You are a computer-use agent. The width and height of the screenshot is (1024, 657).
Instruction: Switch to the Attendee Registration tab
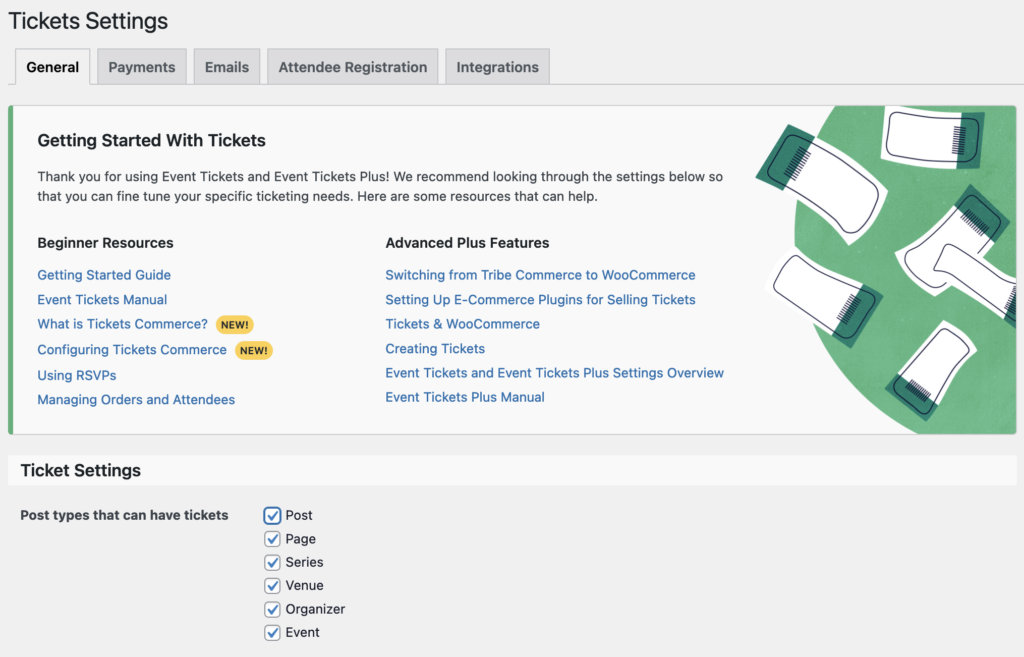[x=352, y=67]
